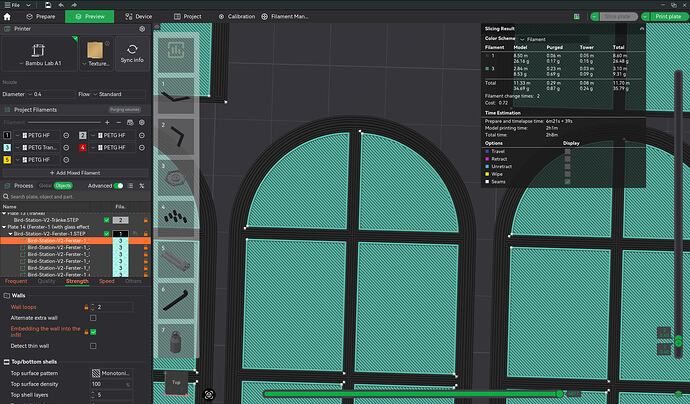The height and width of the screenshot is (404, 690).
Task: Uncheck Embedding the wall into infill
Action: click(93, 332)
